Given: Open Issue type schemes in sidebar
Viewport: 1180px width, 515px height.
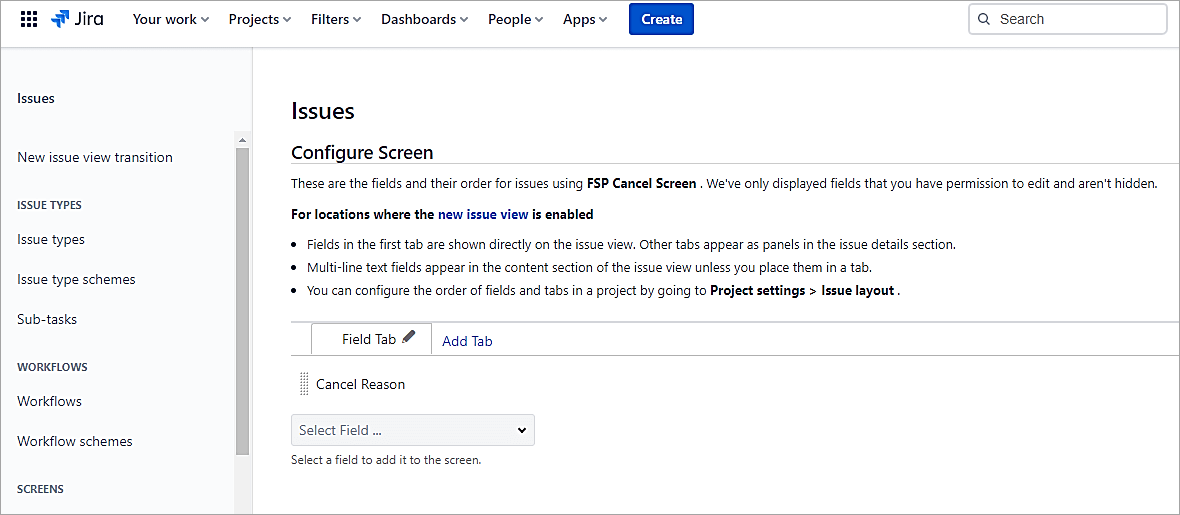Looking at the screenshot, I should (76, 279).
